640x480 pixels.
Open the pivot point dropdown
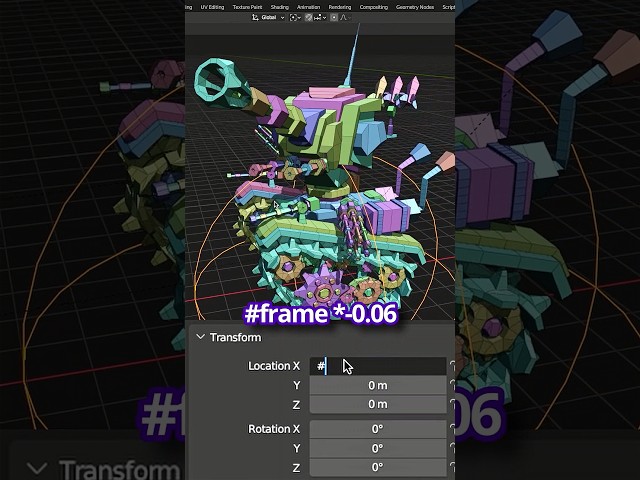(295, 18)
